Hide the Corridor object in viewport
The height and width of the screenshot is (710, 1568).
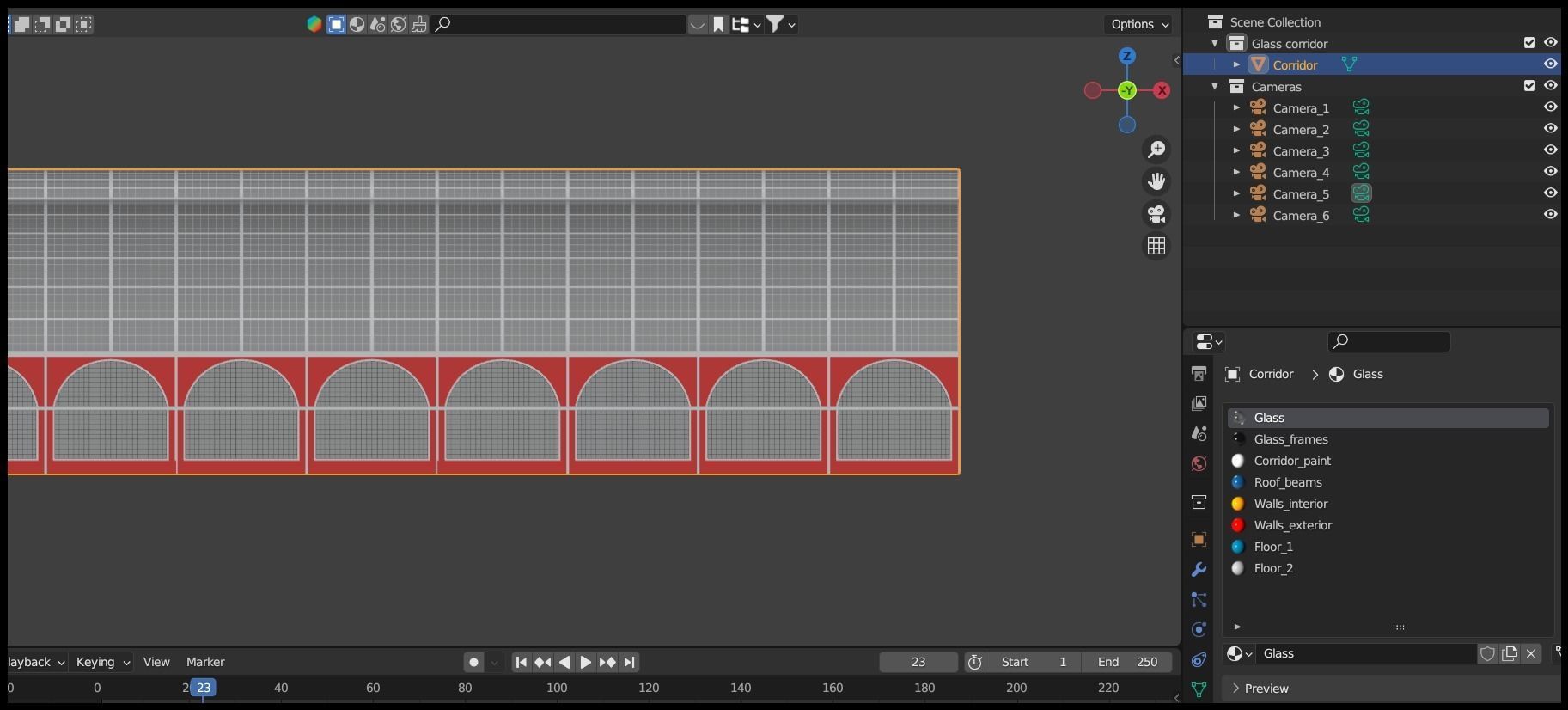tap(1551, 64)
